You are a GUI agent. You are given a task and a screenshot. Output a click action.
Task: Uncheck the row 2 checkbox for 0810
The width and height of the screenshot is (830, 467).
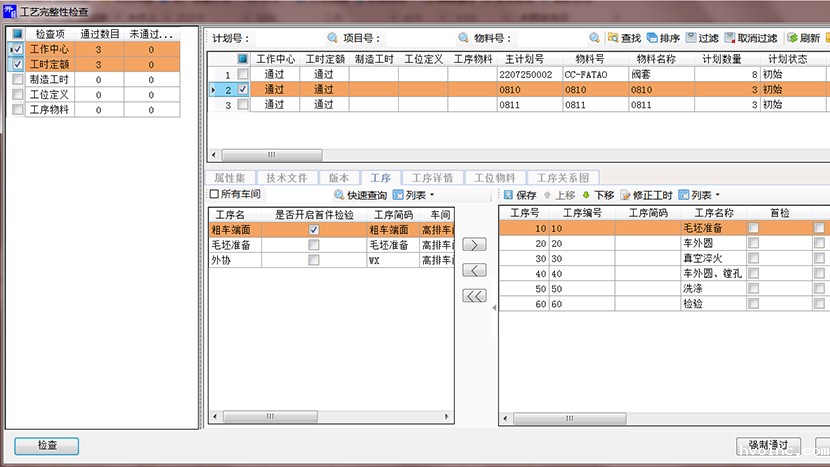click(242, 89)
